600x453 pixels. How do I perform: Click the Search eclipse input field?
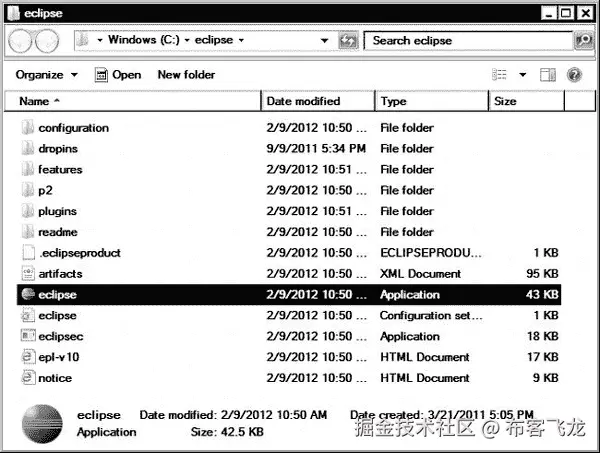click(468, 41)
